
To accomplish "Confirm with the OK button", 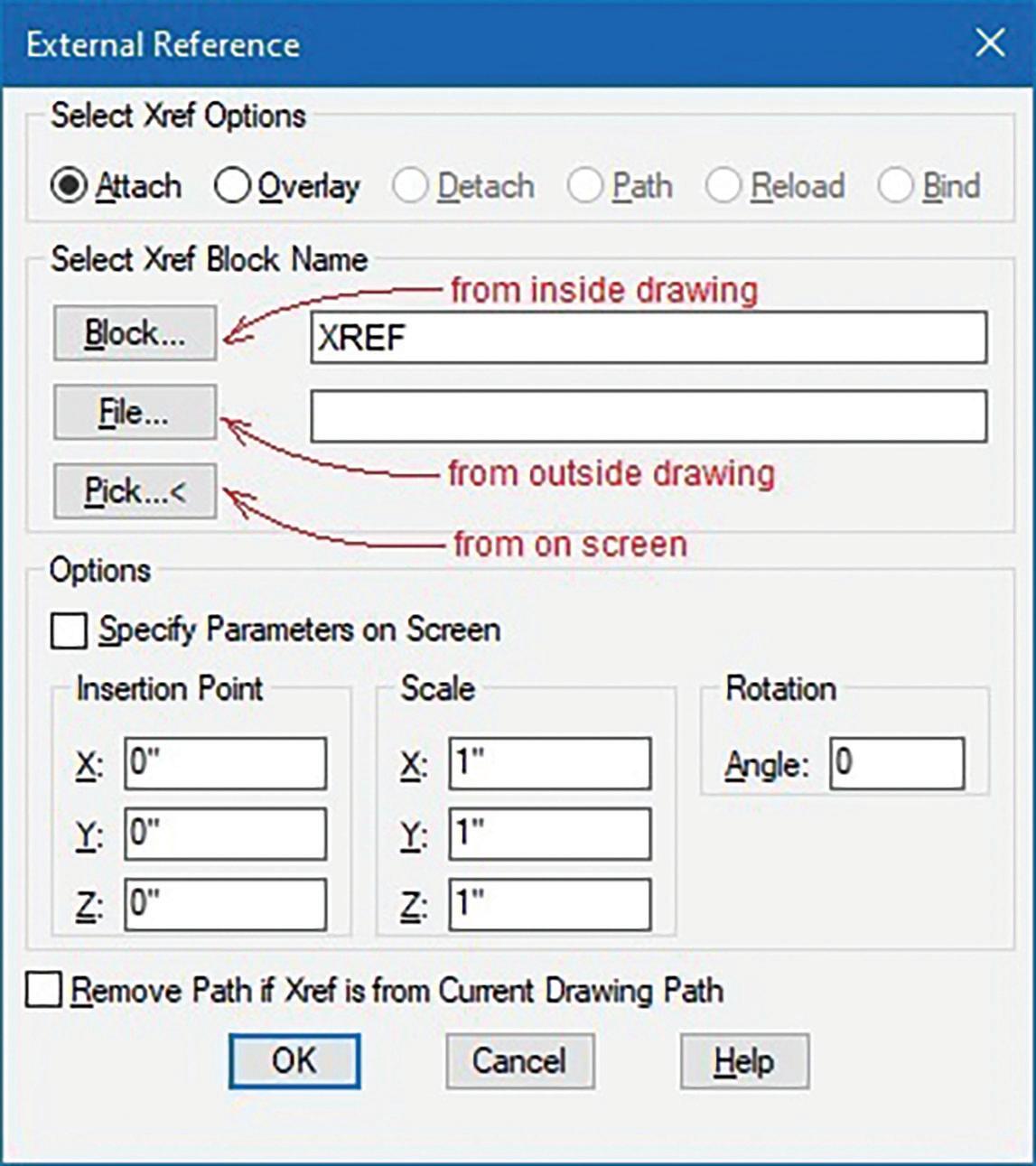I will tap(294, 1061).
